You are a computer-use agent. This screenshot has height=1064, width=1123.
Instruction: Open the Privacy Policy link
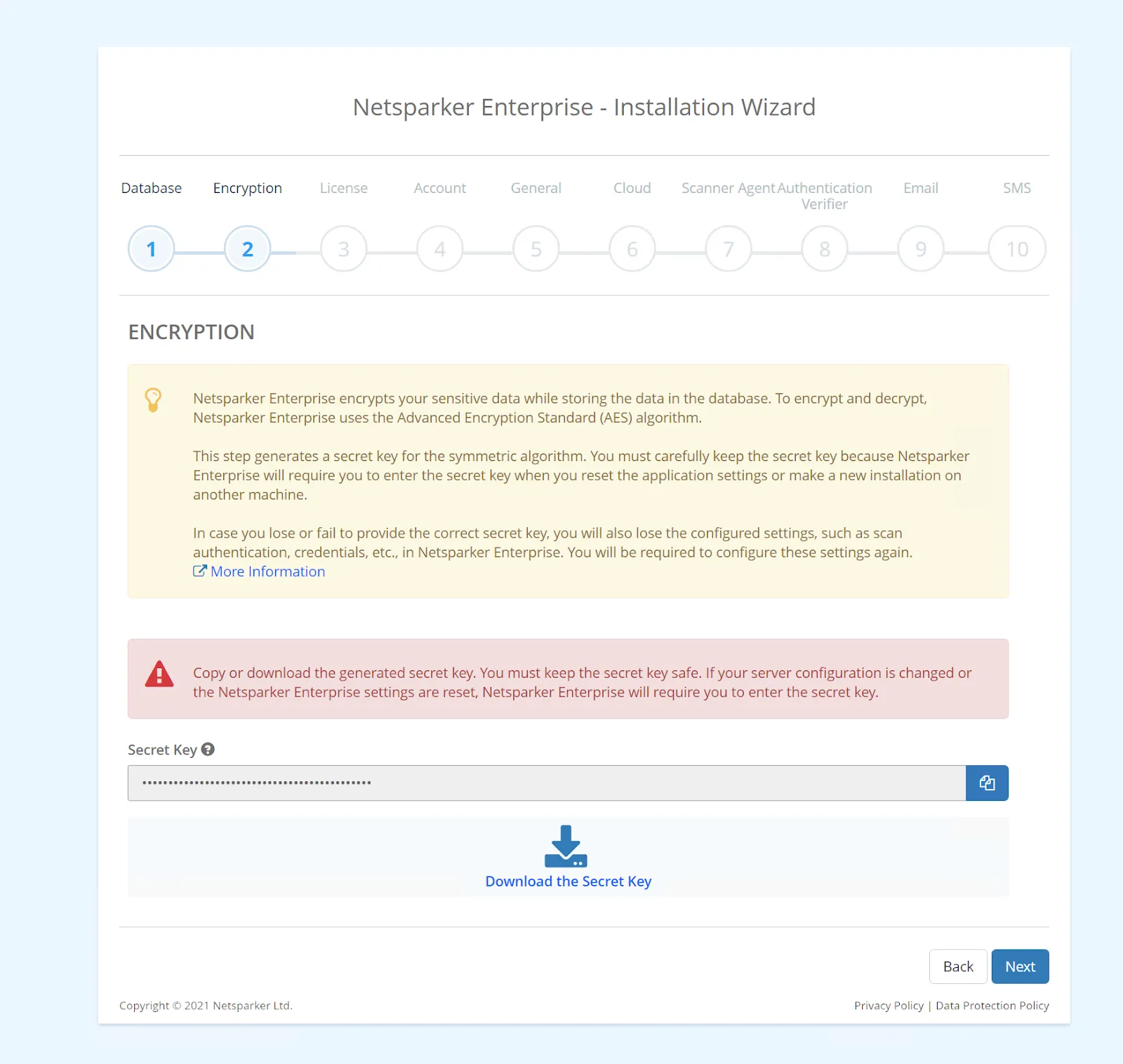[x=889, y=1006]
